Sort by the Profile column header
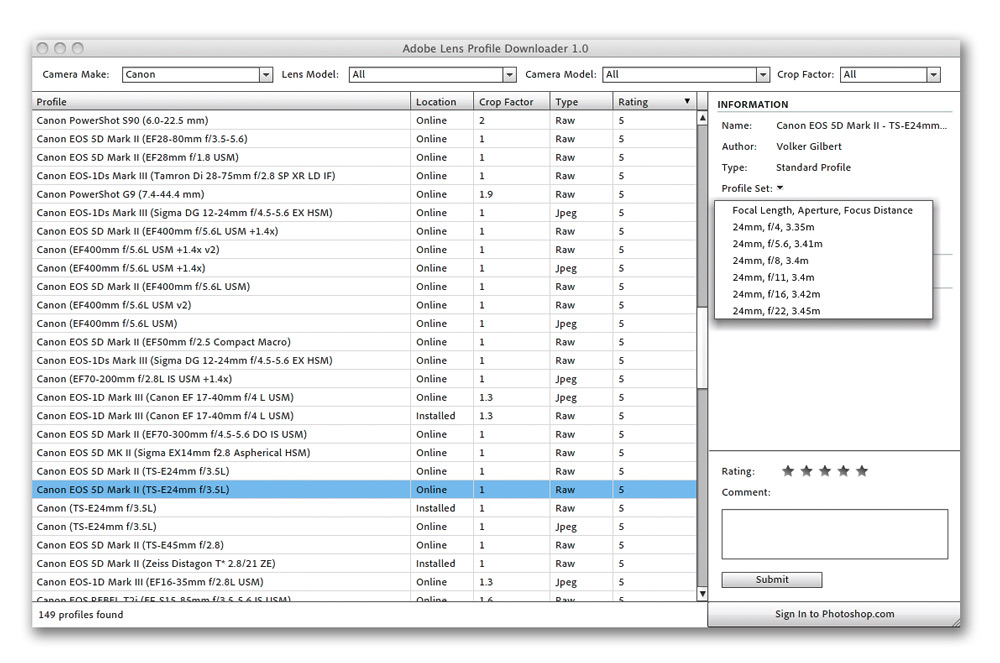1000x663 pixels. pos(221,101)
